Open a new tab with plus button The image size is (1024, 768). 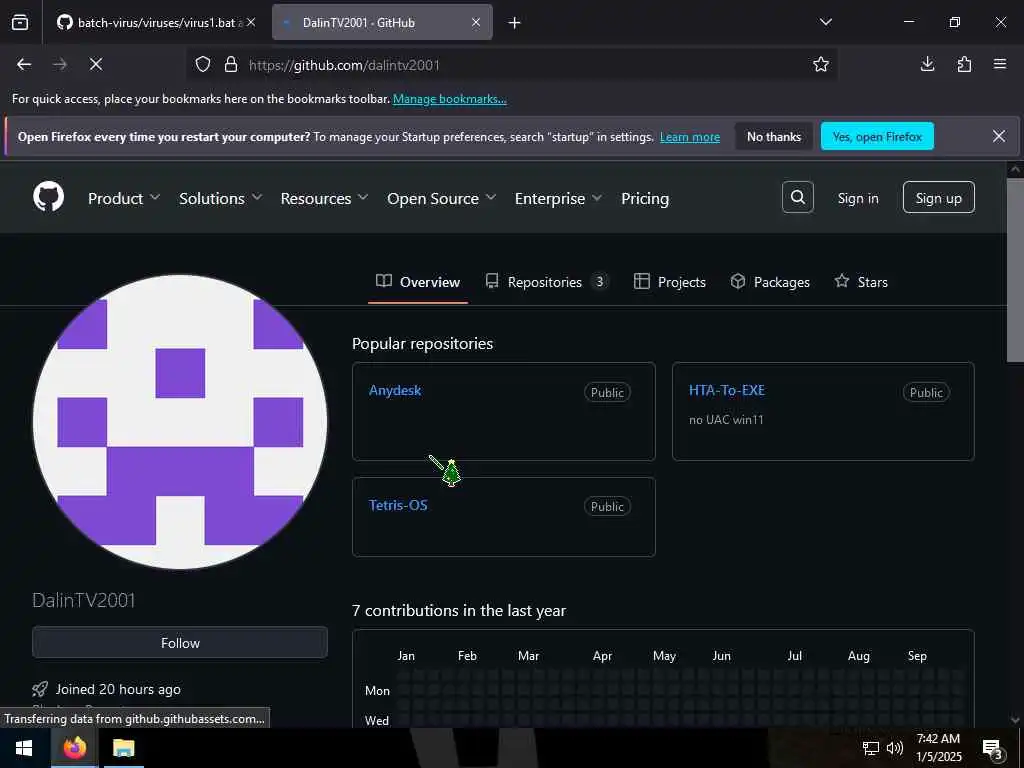[x=515, y=23]
